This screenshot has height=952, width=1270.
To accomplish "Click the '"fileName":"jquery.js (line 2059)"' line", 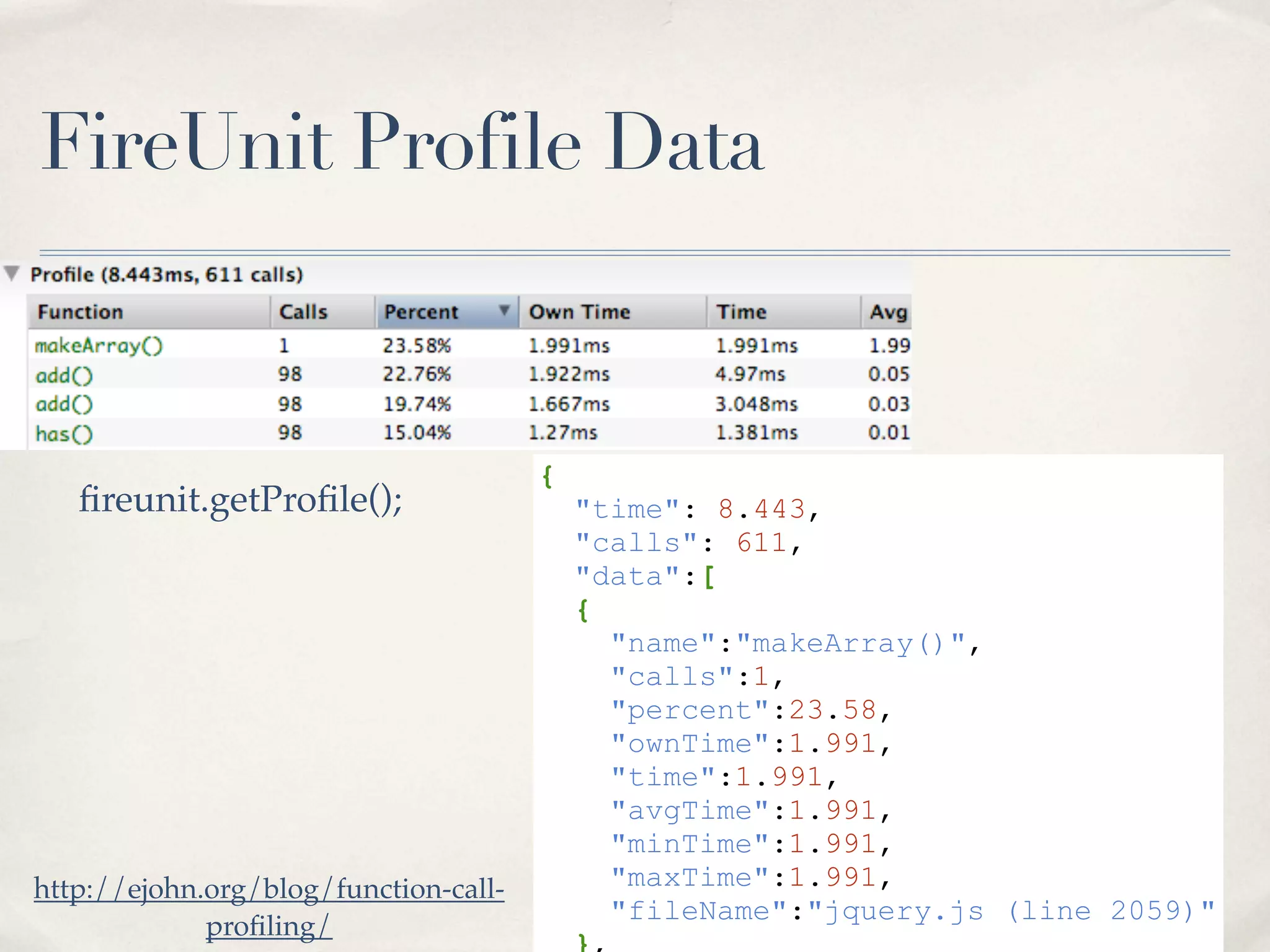I will click(x=913, y=911).
